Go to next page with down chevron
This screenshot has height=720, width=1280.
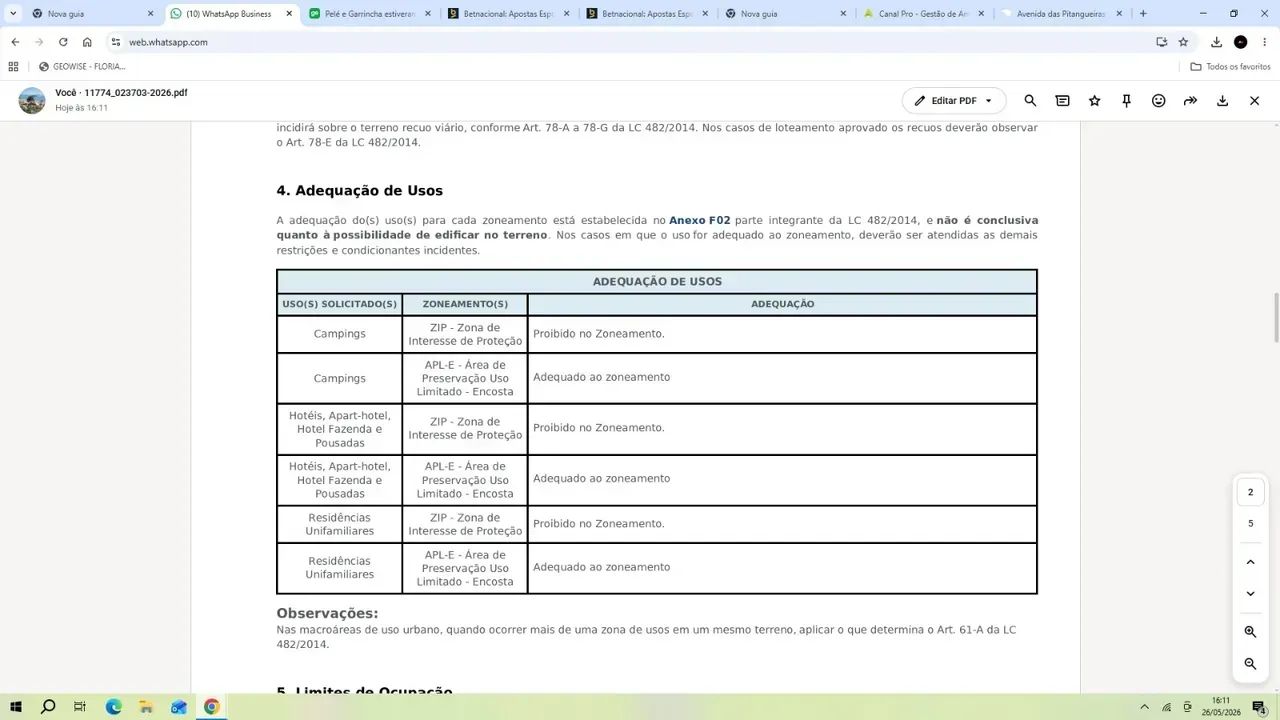(1250, 594)
